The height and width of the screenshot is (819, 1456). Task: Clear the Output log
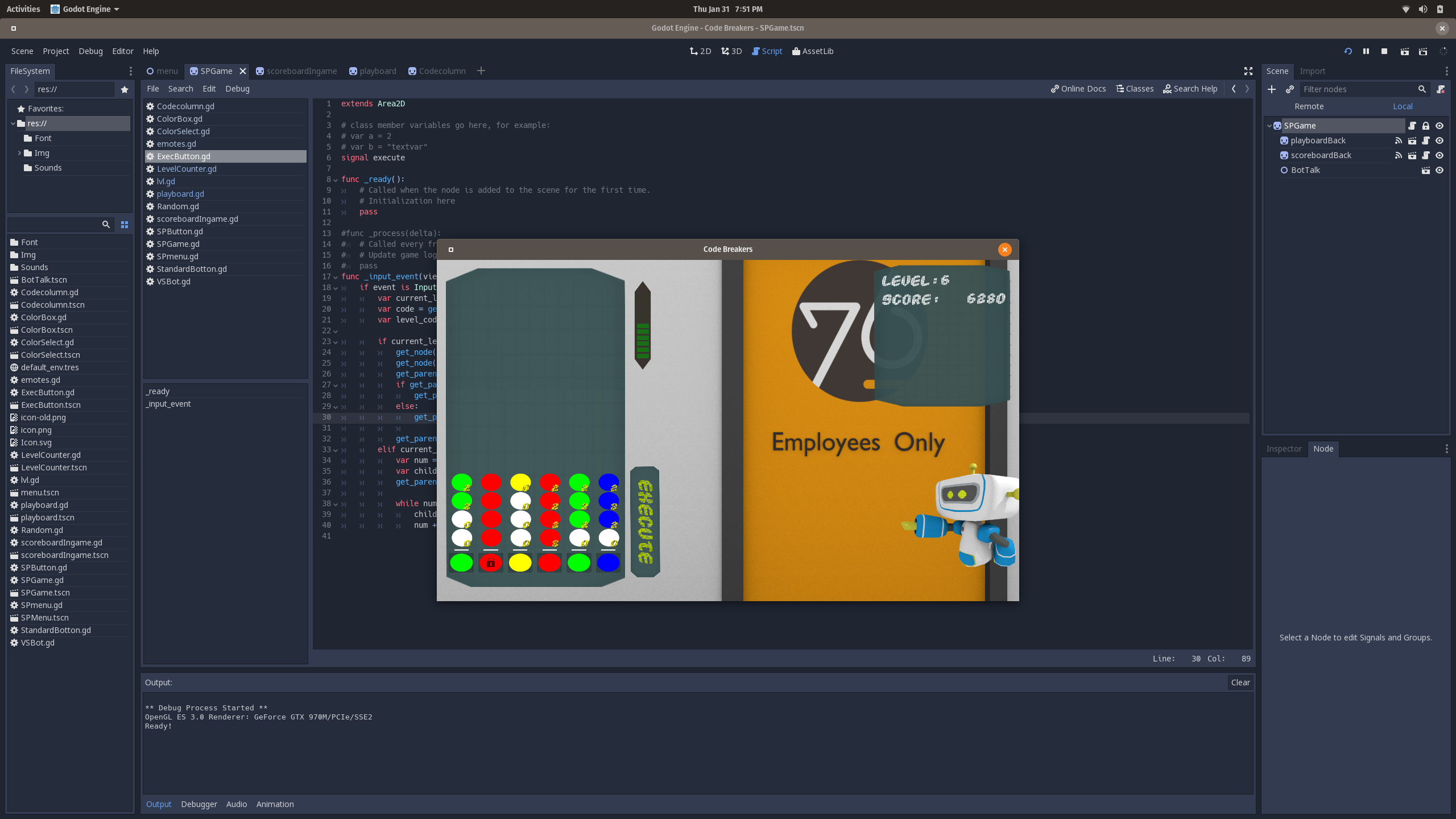1240,682
